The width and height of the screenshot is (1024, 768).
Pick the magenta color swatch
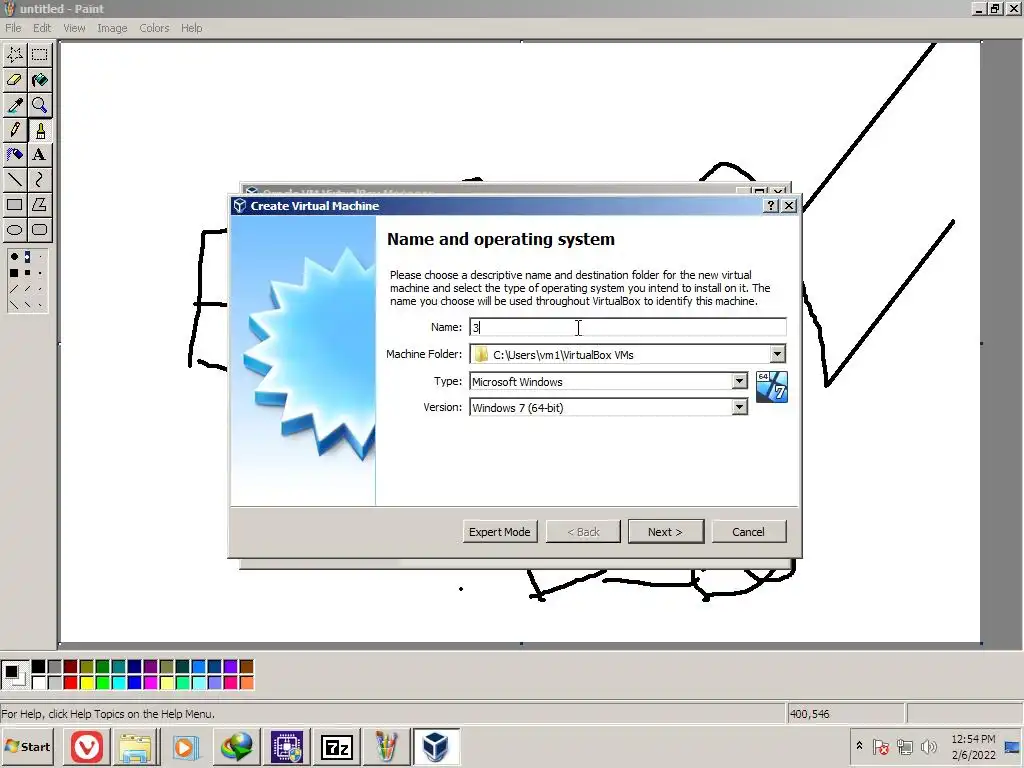click(x=150, y=682)
